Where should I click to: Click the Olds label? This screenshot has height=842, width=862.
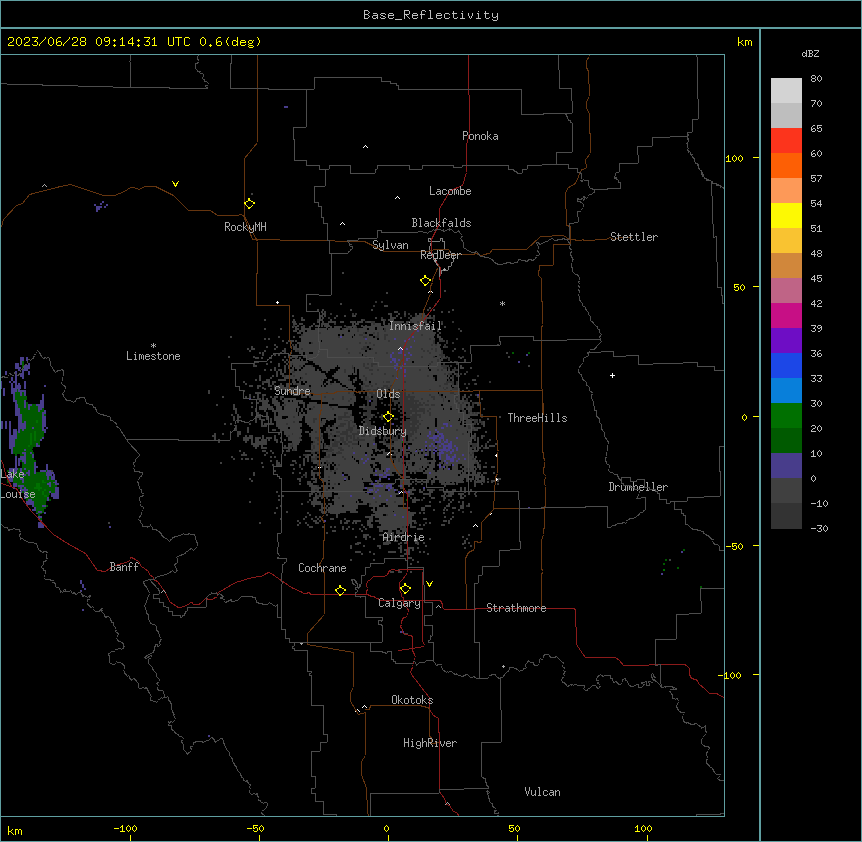click(x=388, y=394)
